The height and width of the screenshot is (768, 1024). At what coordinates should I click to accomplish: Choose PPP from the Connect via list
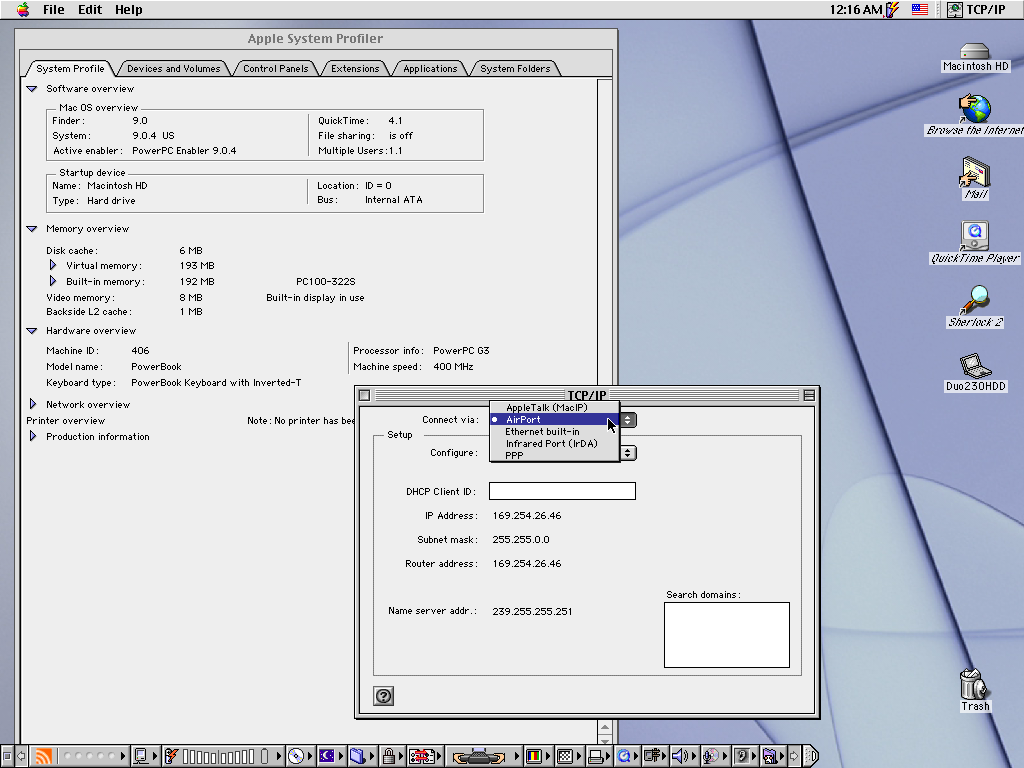pyautogui.click(x=554, y=455)
